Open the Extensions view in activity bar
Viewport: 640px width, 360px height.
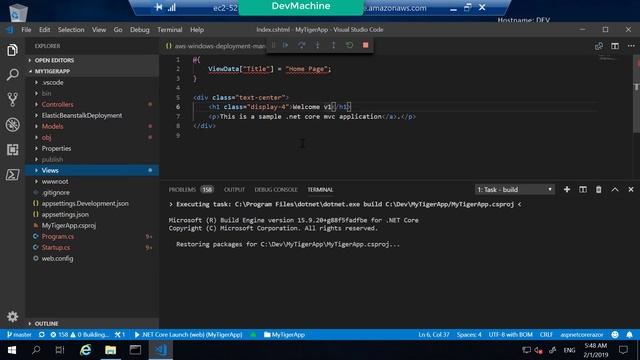coord(12,150)
